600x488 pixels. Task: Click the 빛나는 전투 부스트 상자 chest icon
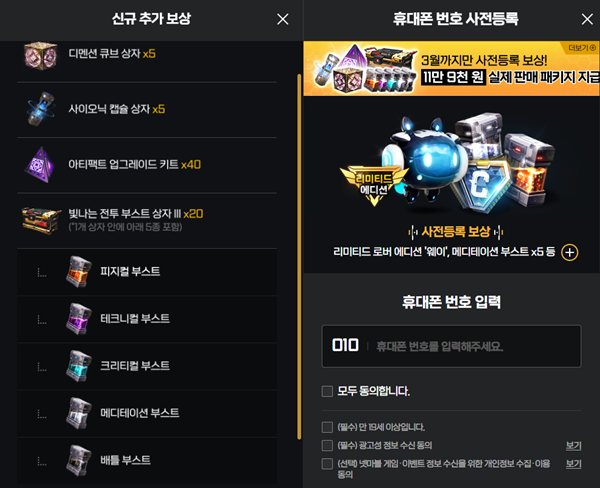click(41, 220)
